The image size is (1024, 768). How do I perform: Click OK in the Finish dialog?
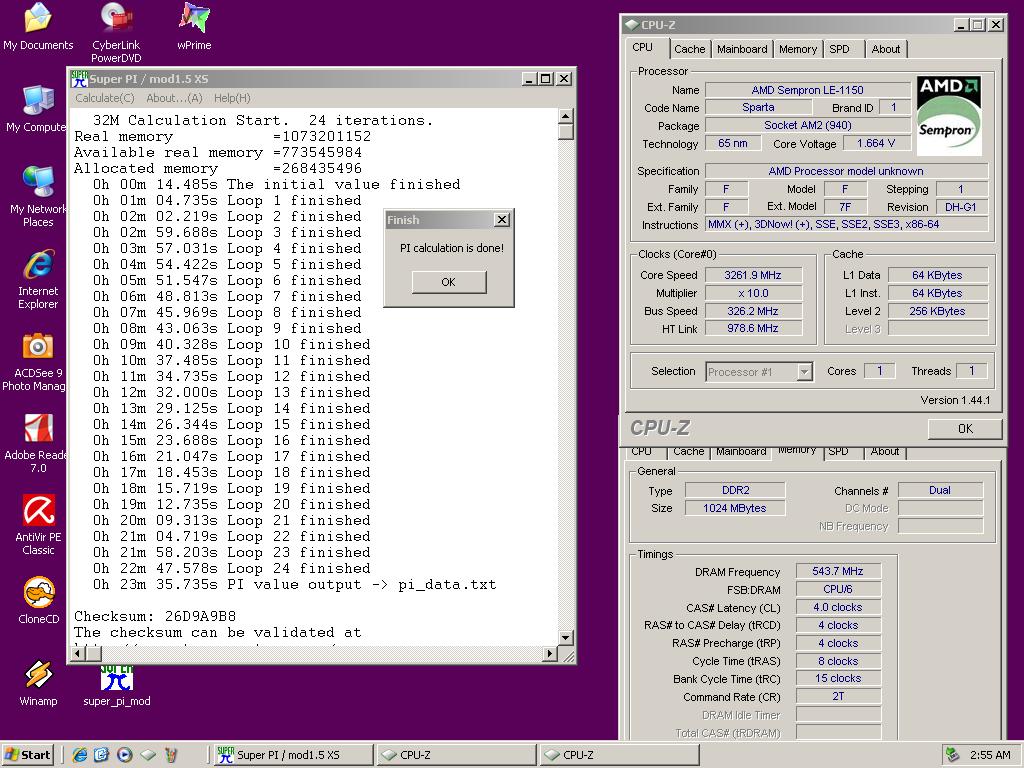449,282
